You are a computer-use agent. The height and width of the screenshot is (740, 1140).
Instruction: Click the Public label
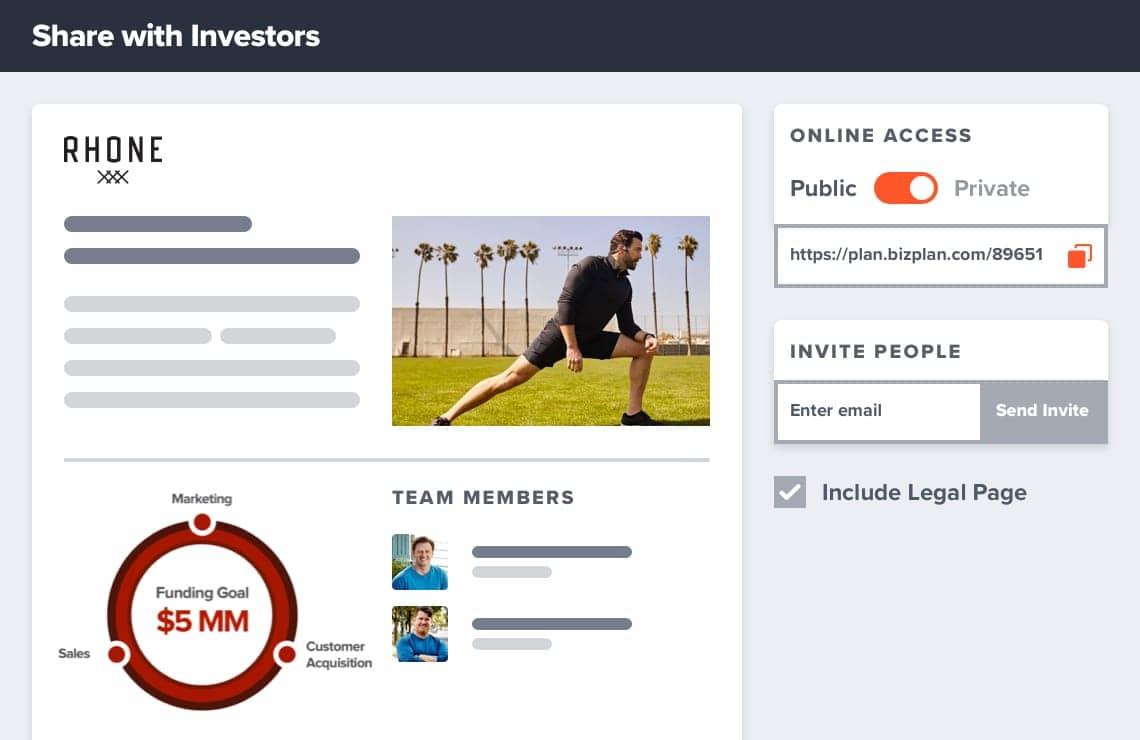pos(823,188)
